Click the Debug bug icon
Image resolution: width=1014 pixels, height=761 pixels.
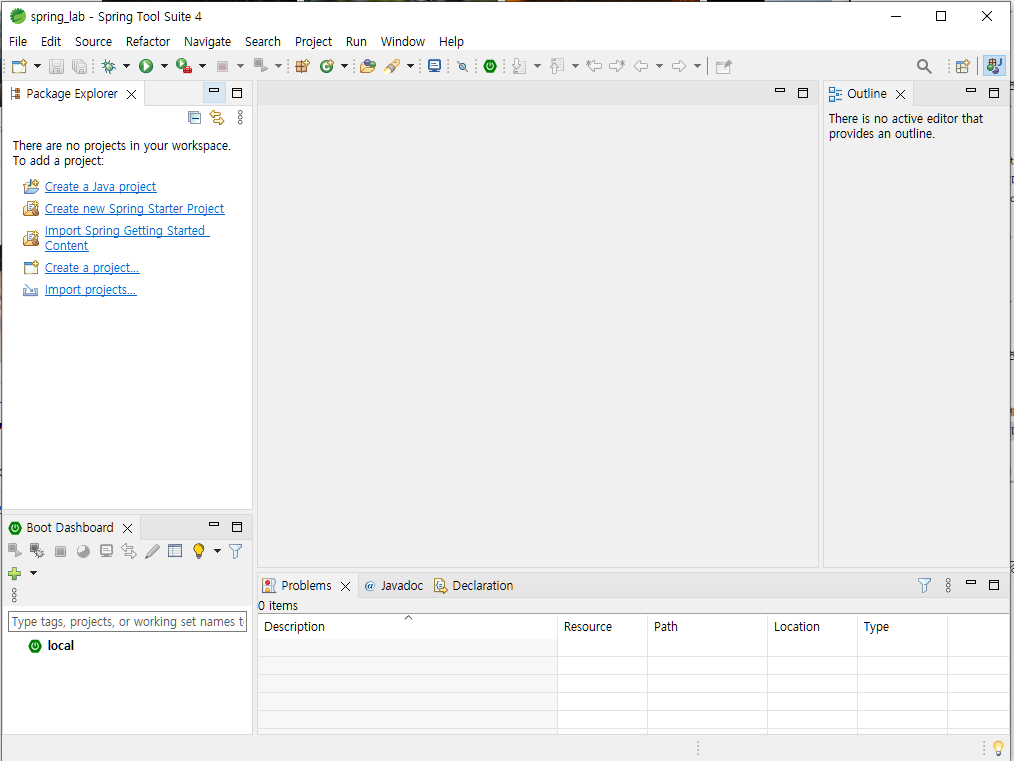point(109,66)
